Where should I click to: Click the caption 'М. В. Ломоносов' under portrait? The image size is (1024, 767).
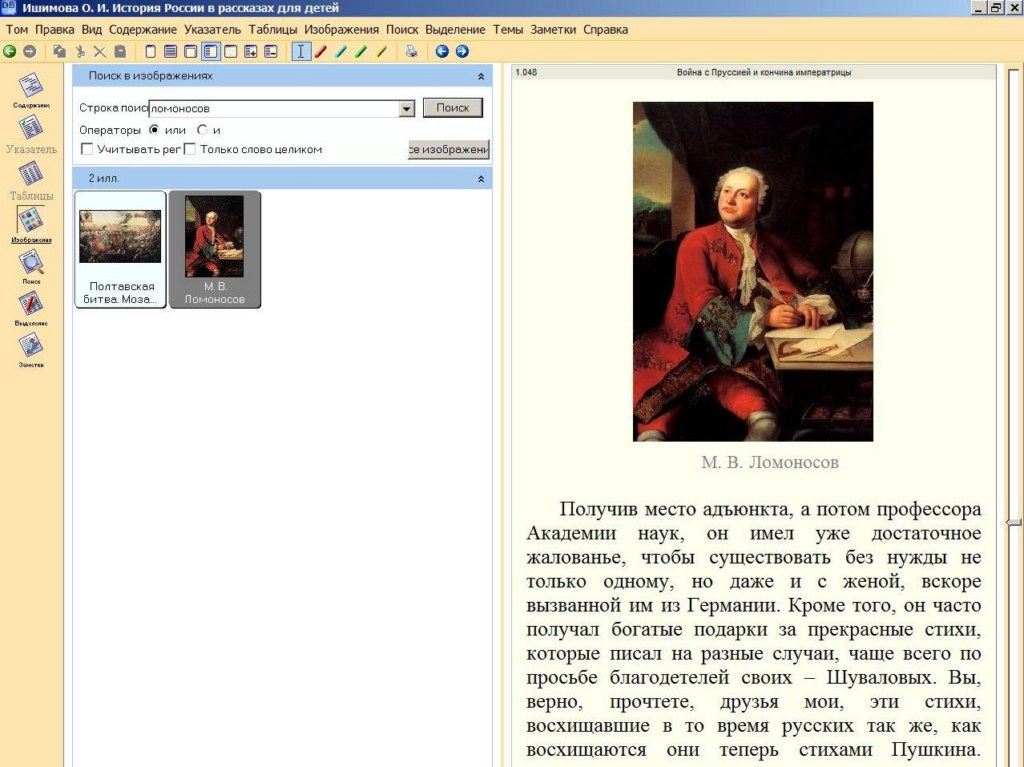[769, 463]
